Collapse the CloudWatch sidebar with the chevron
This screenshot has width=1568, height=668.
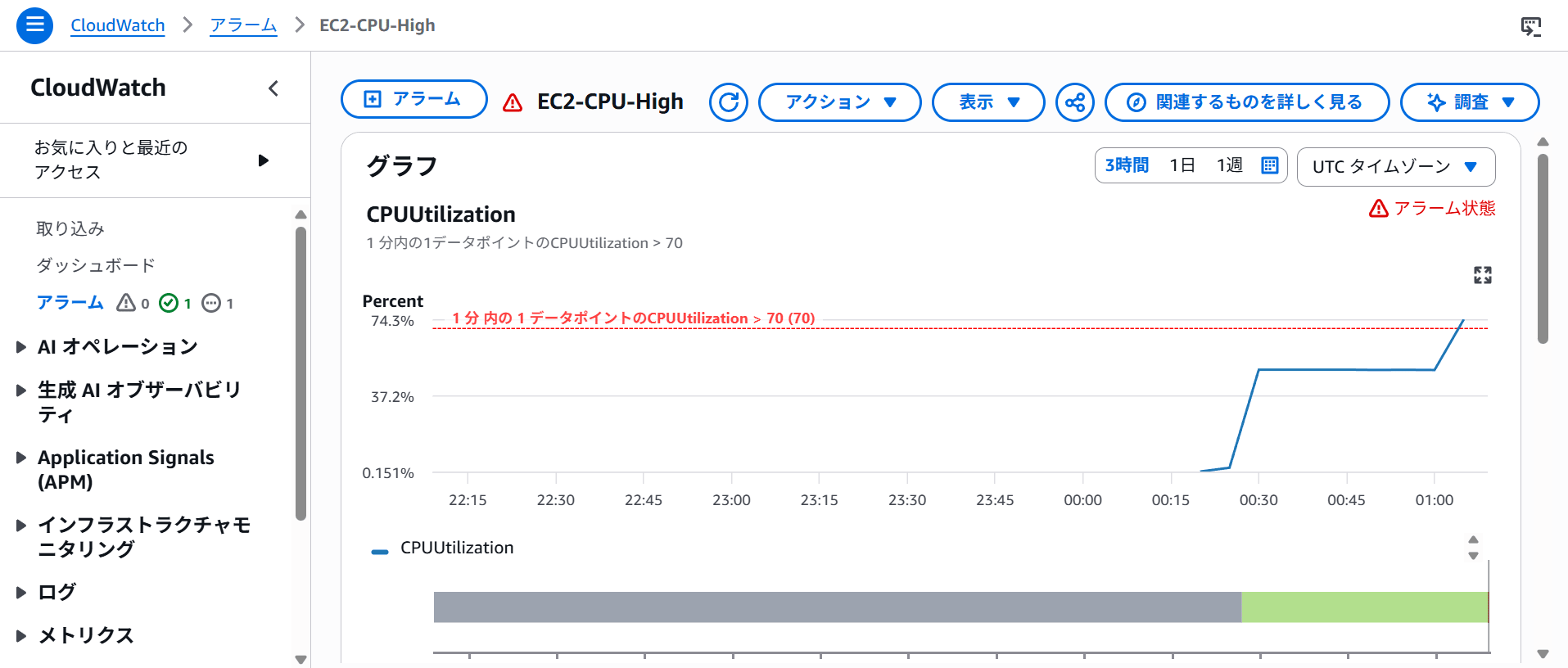click(x=273, y=88)
